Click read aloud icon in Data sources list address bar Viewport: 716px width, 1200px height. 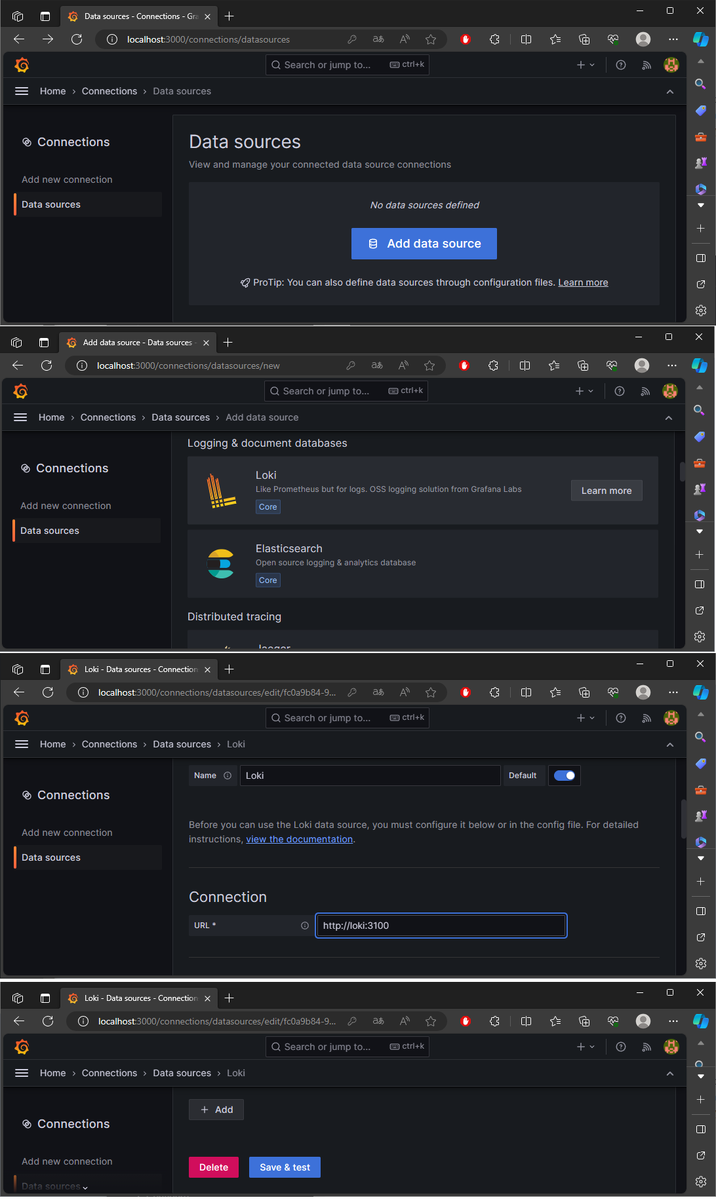click(405, 39)
